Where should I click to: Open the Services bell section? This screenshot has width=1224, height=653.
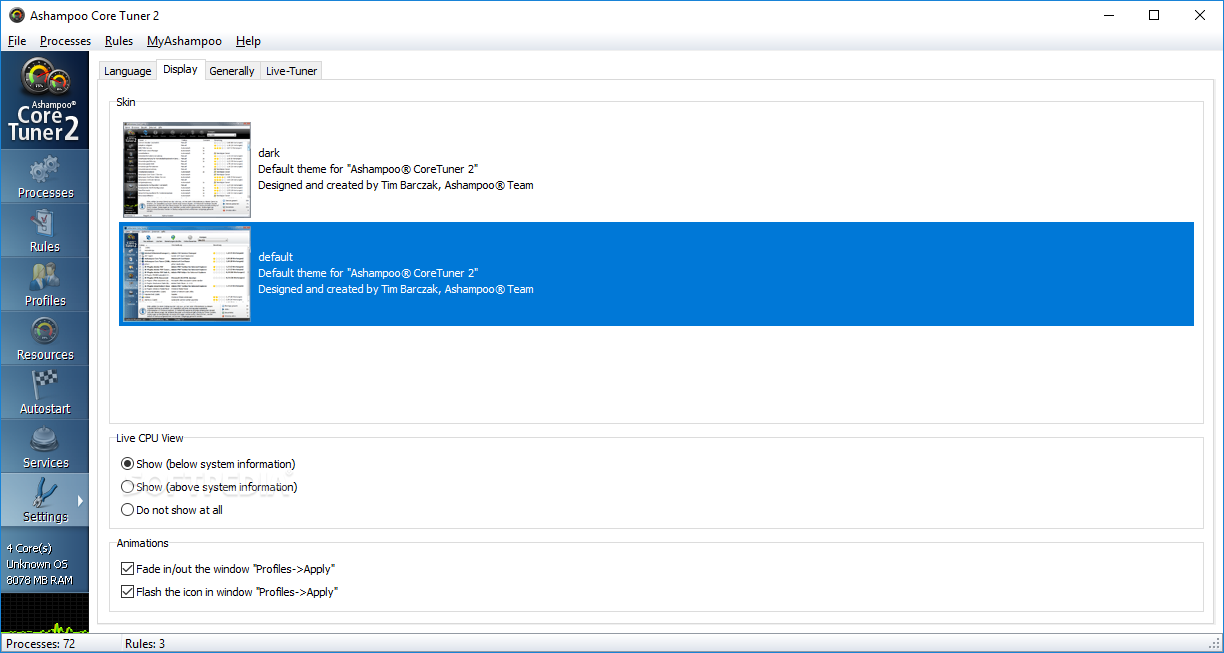(x=45, y=447)
